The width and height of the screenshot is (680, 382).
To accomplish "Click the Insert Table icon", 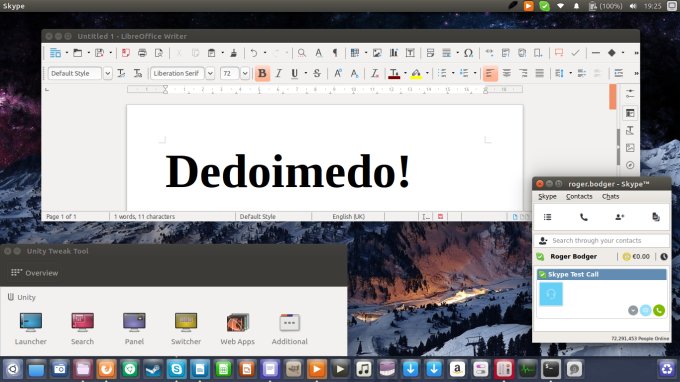I will 355,53.
